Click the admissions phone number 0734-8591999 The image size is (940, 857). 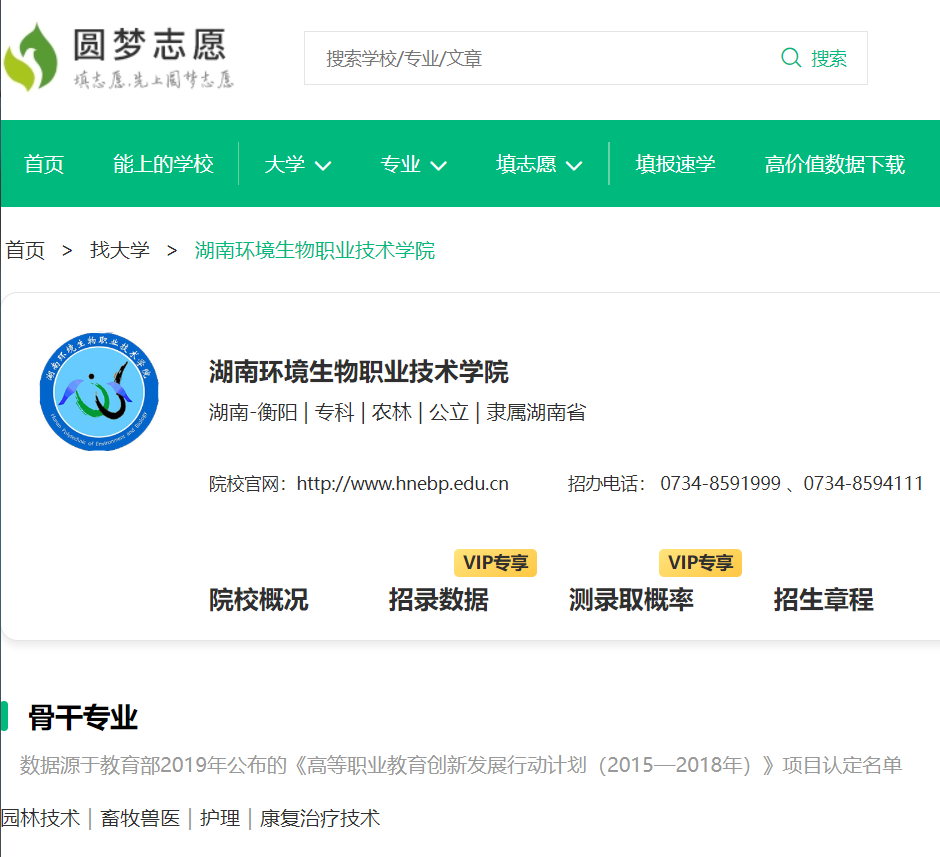tap(720, 483)
